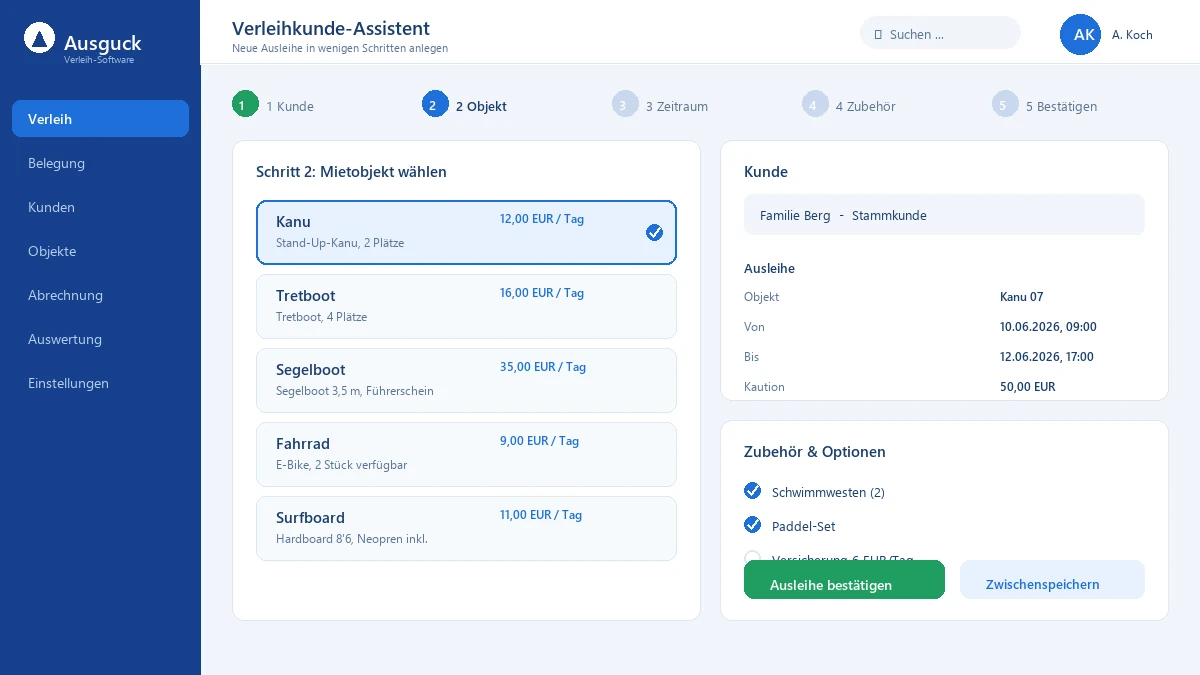1200x675 pixels.
Task: Click the Ausguck logo icon
Action: [39, 39]
